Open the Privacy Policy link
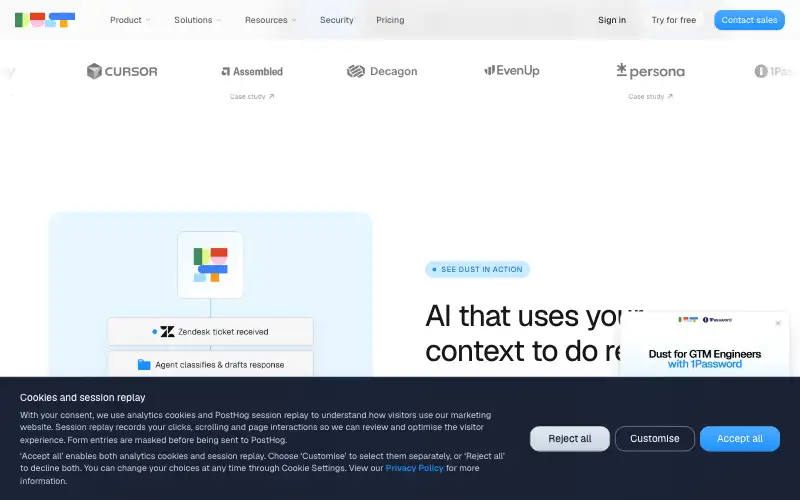The height and width of the screenshot is (500, 800). (x=414, y=468)
